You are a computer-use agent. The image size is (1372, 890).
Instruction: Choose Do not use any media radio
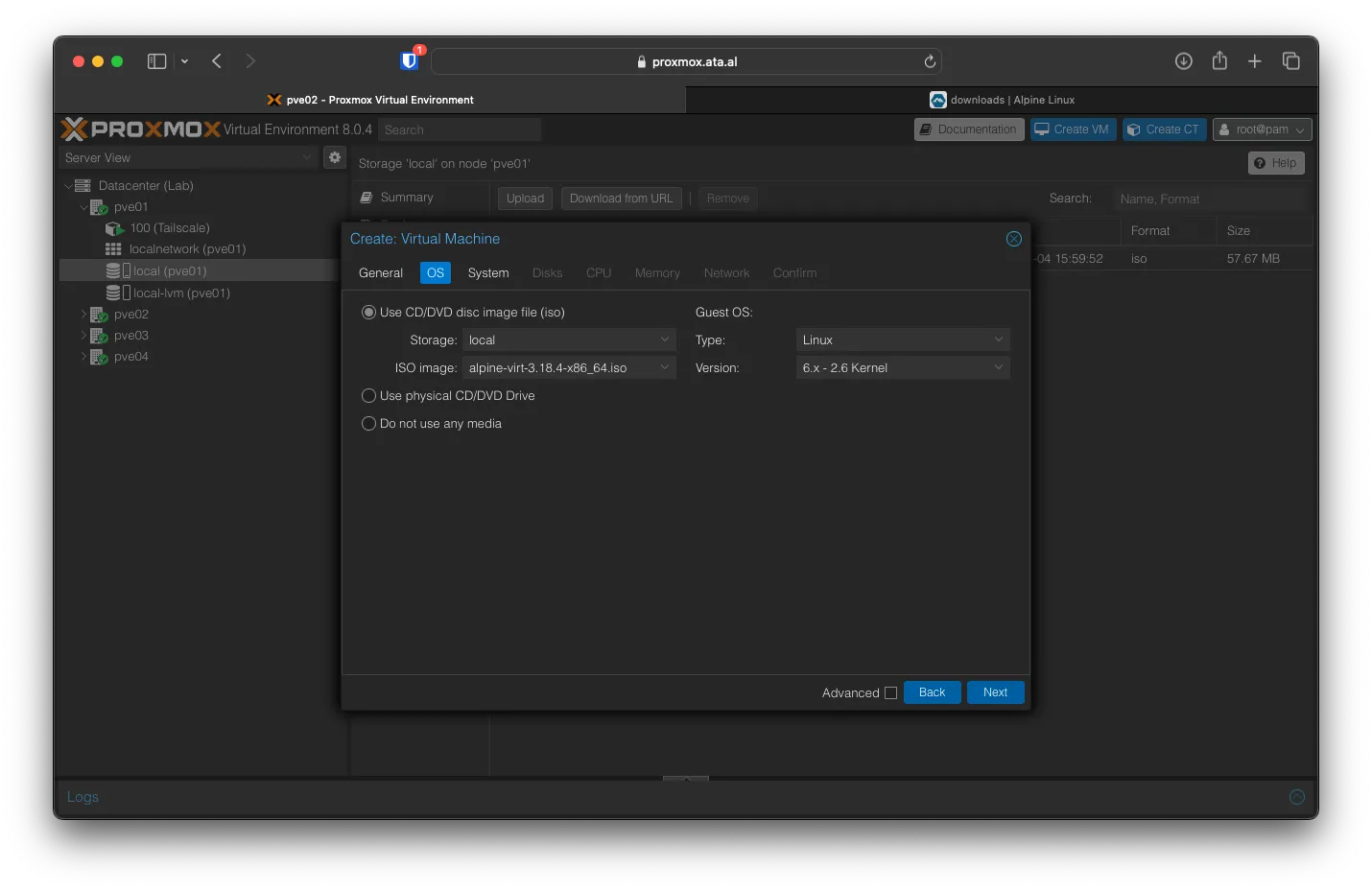pyautogui.click(x=368, y=424)
